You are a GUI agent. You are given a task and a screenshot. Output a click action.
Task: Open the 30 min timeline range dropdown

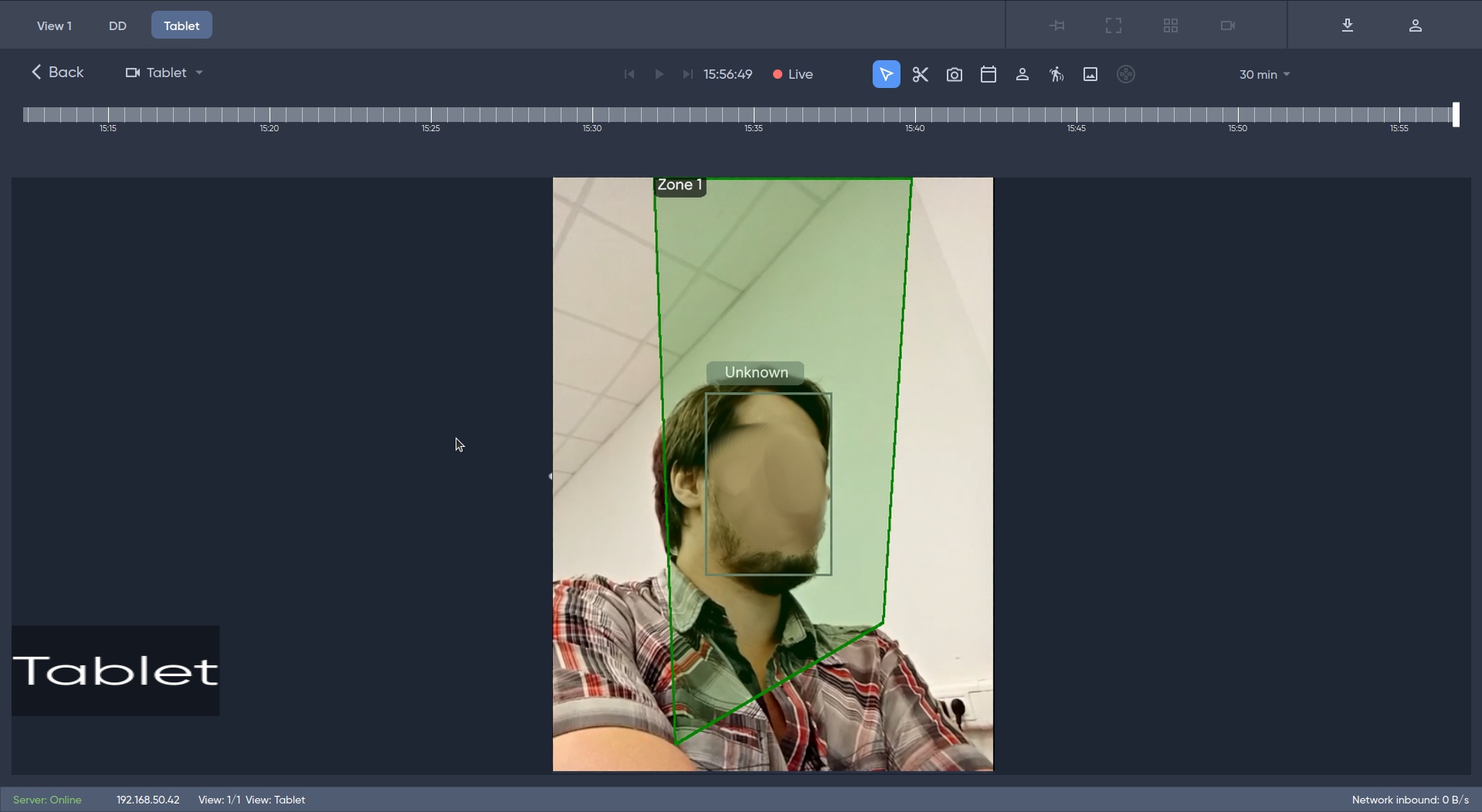point(1264,75)
